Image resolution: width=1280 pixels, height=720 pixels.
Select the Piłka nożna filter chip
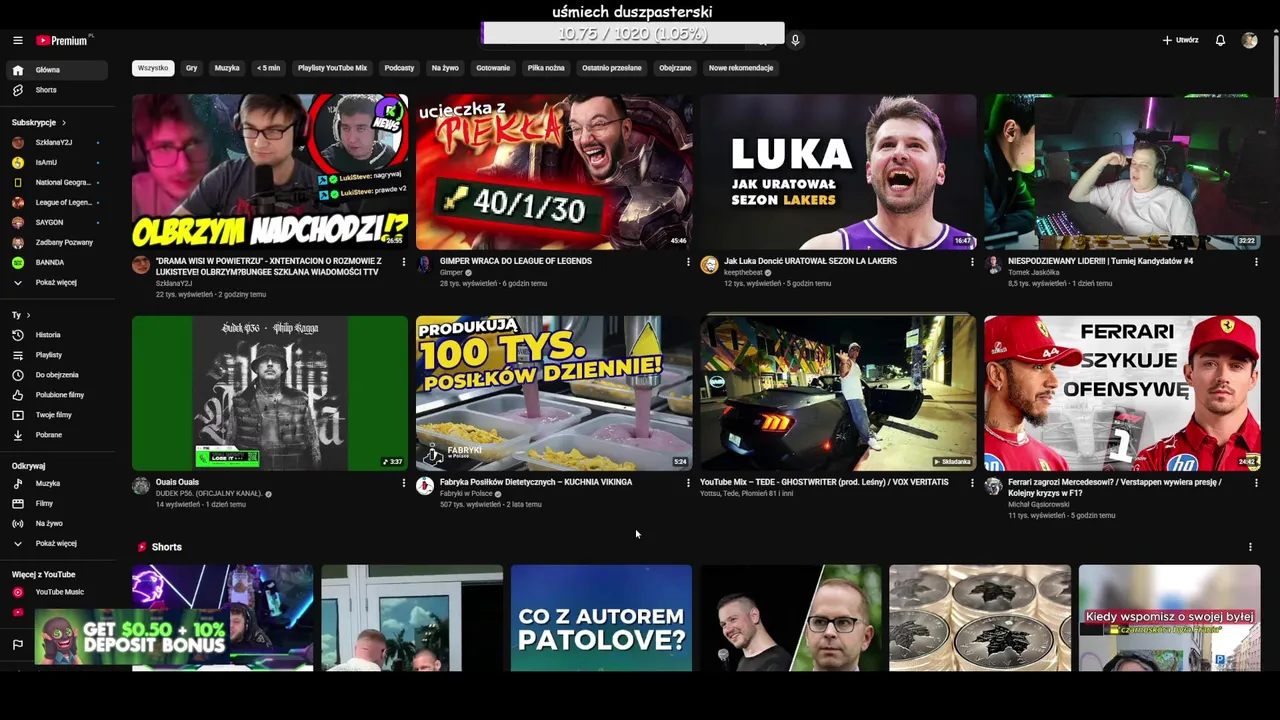coord(546,68)
